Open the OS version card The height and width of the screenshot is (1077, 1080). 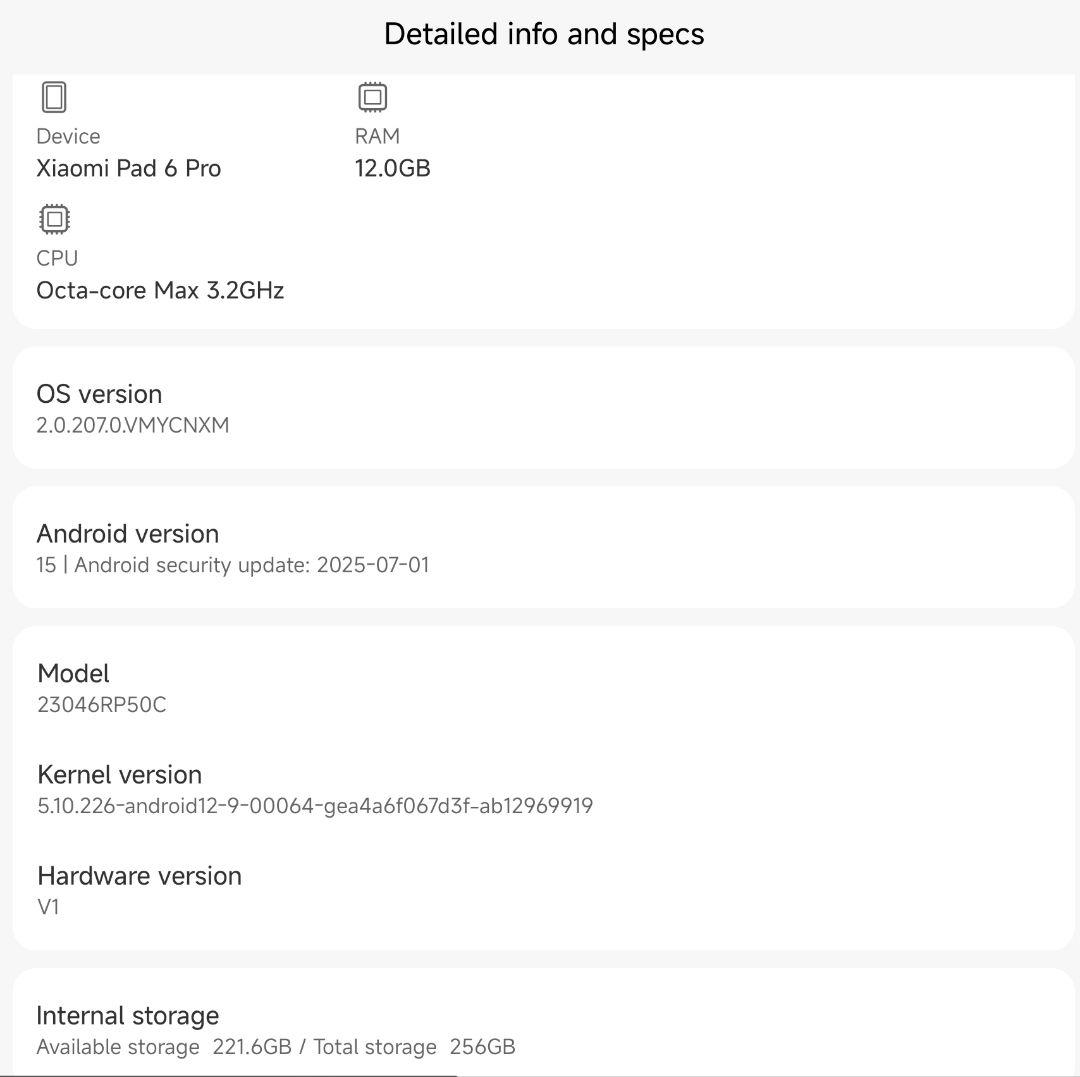tap(540, 406)
